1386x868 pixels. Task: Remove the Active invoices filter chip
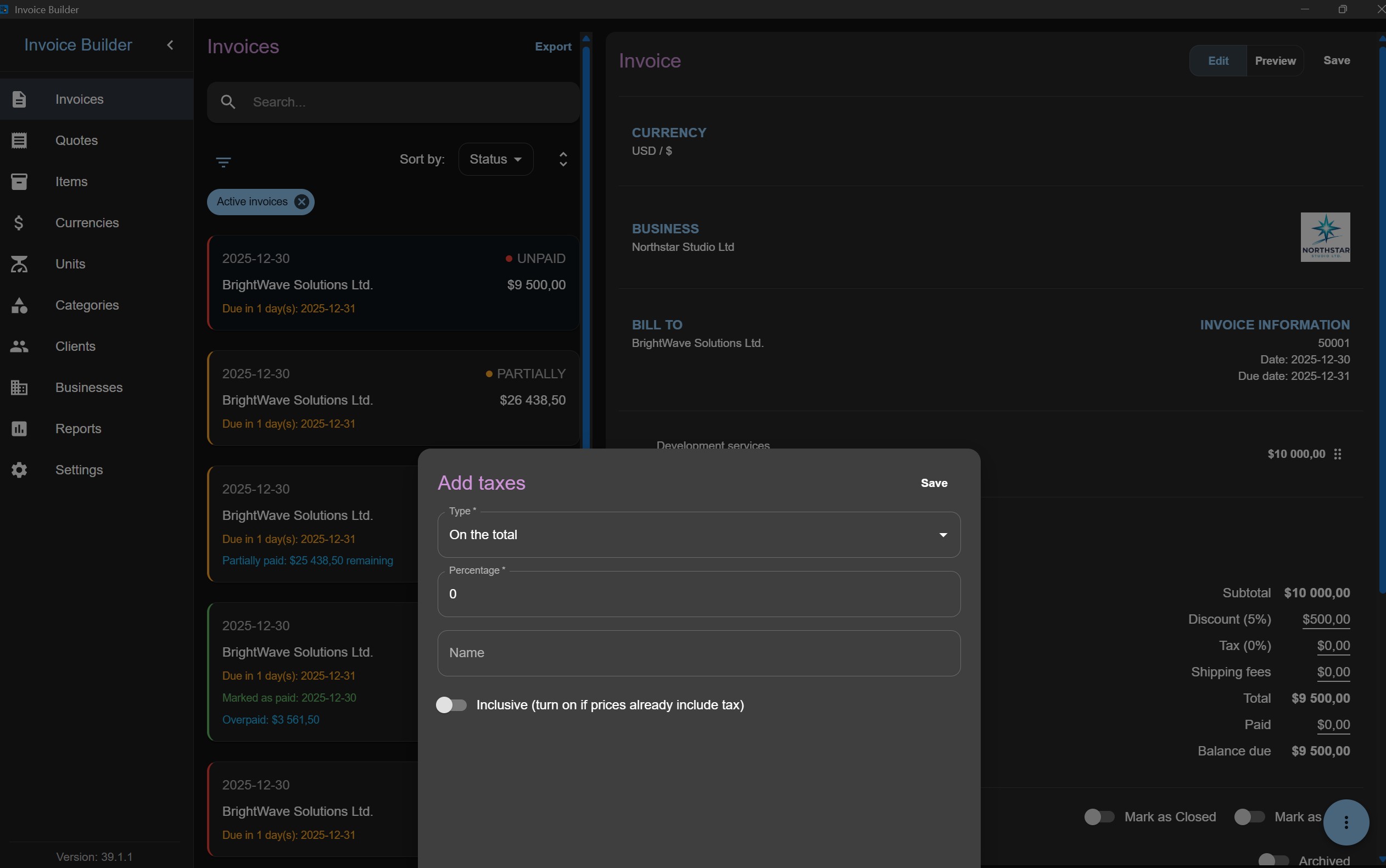[301, 201]
